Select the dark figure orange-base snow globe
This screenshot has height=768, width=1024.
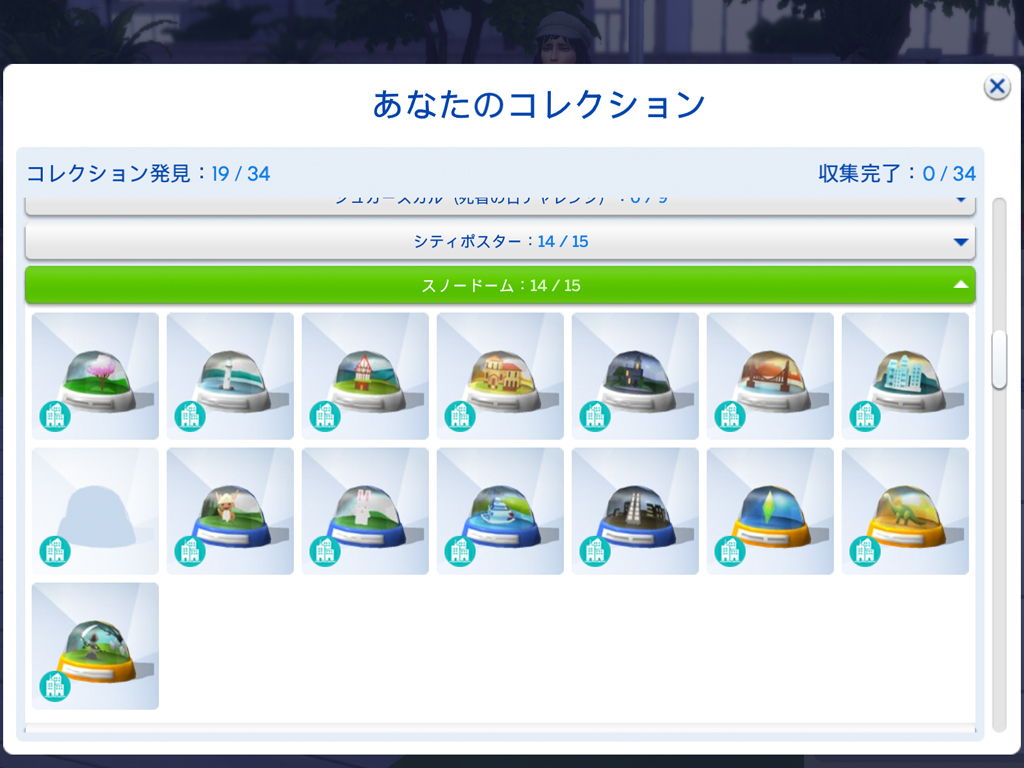(x=95, y=646)
